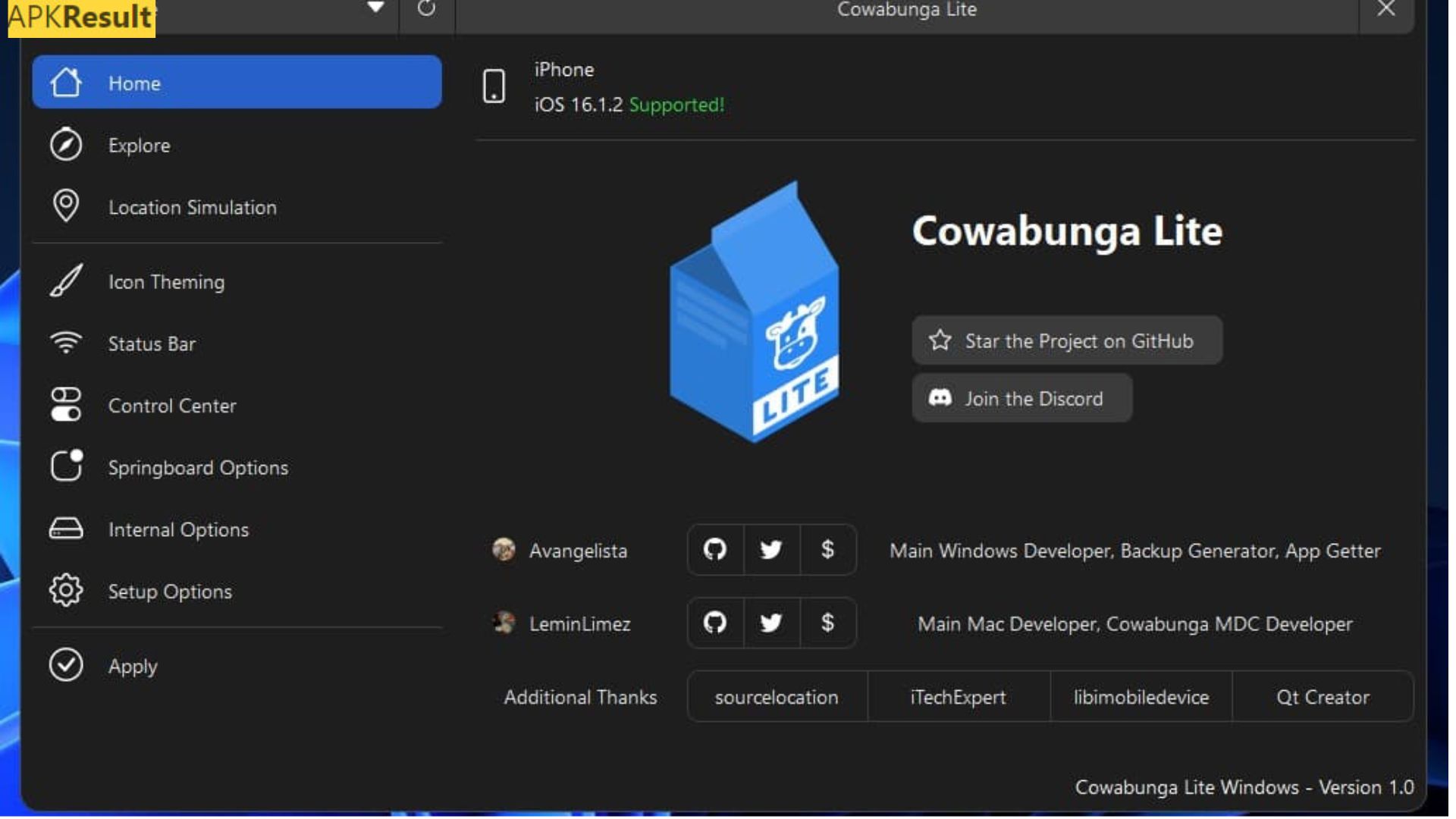The width and height of the screenshot is (1456, 819).
Task: Close the Cowabunga Lite window
Action: 1386,9
